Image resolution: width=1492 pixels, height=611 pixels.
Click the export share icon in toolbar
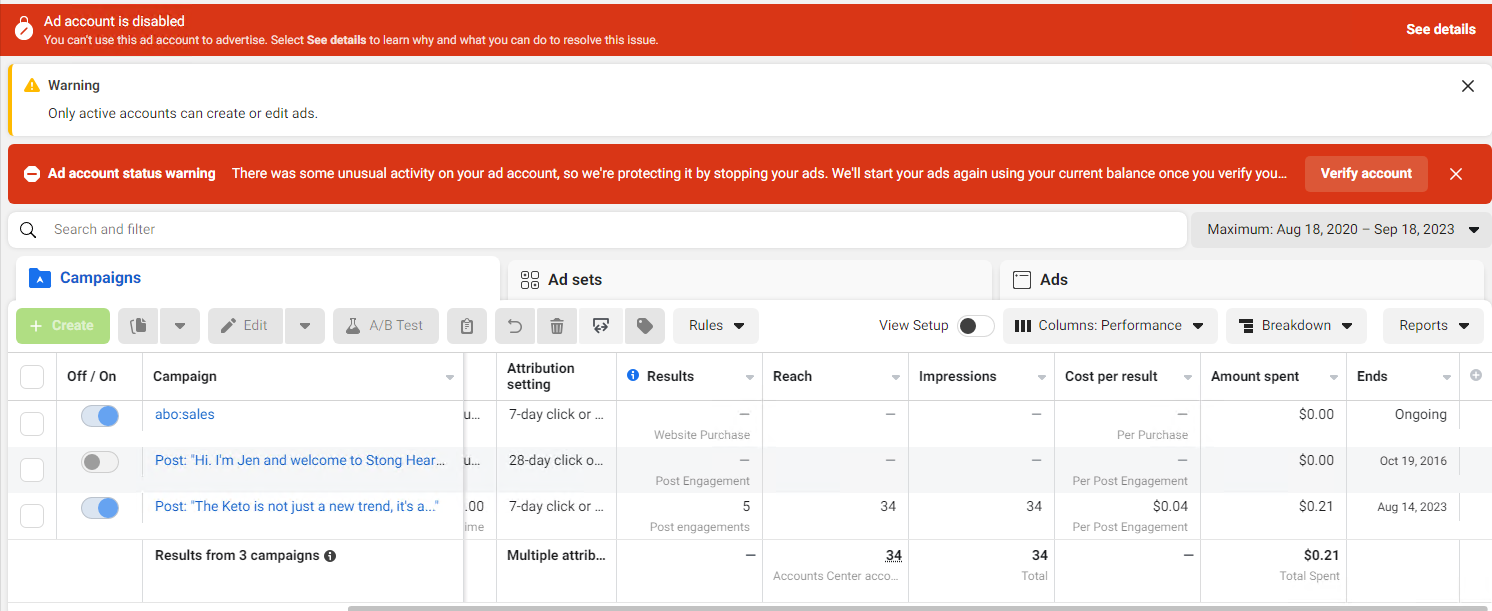point(601,325)
